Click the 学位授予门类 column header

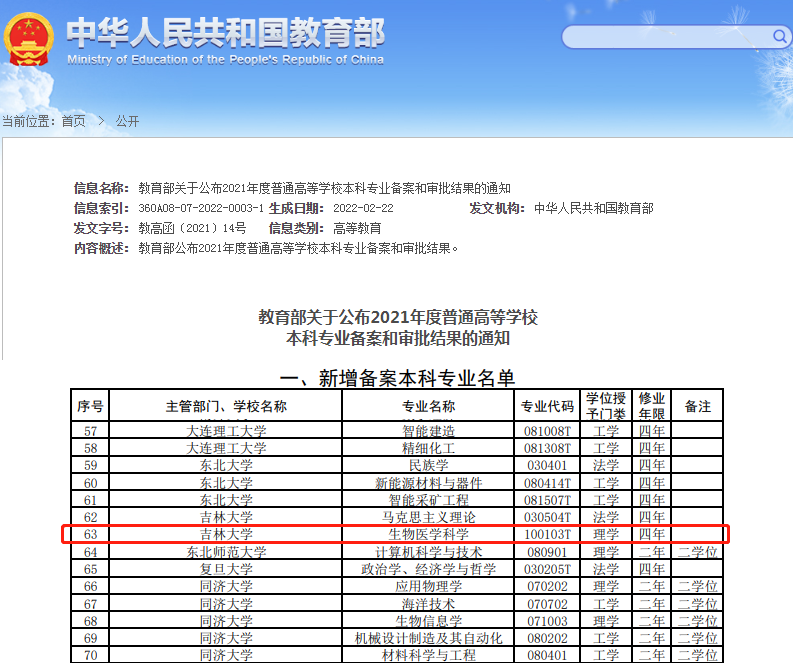coord(606,406)
